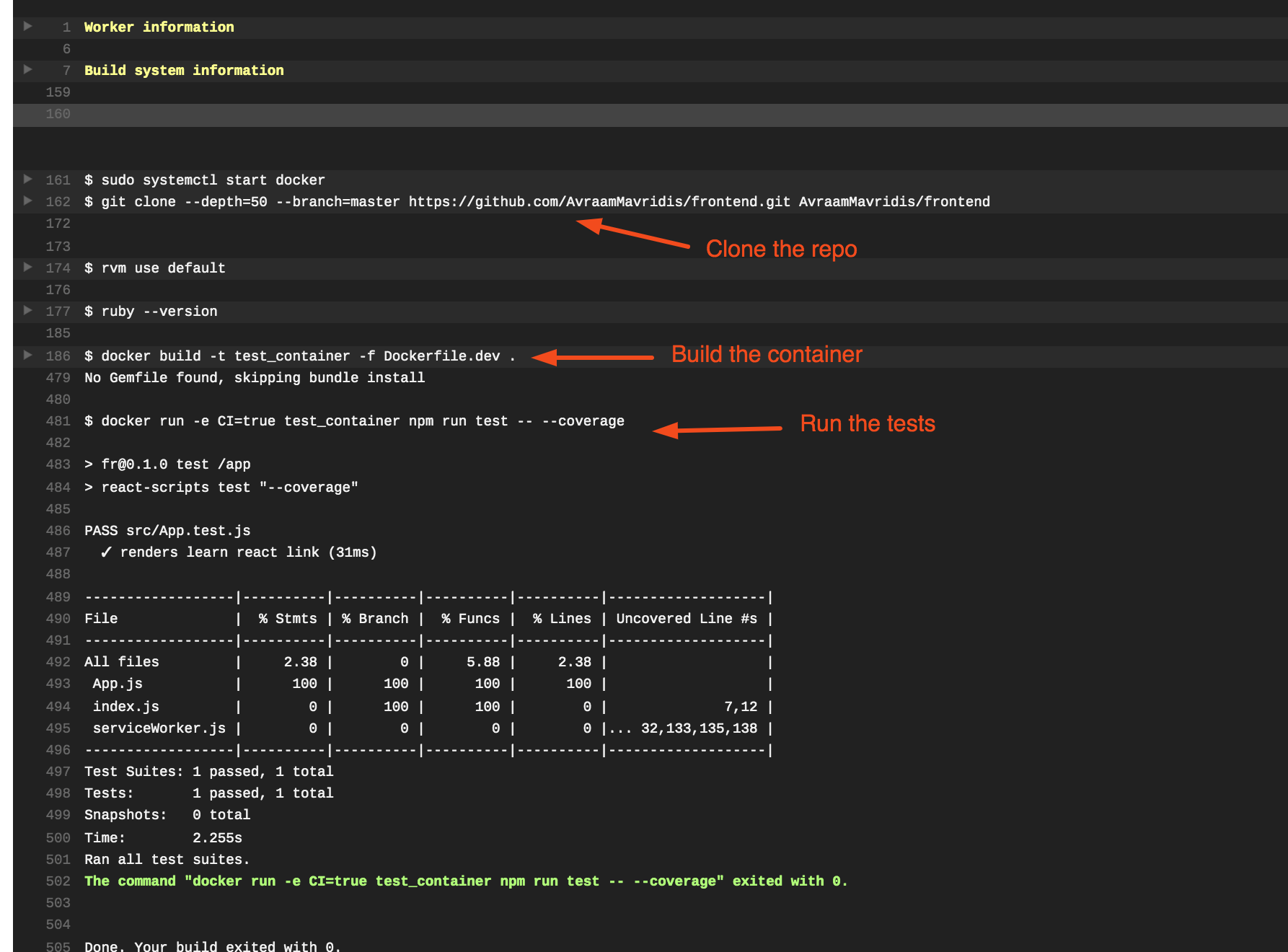Click the '% Branch' column header
1288x952 pixels.
click(x=375, y=619)
